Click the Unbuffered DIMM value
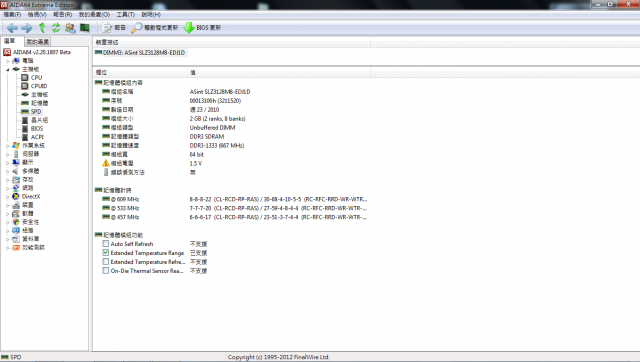The image size is (640, 362). pyautogui.click(x=212, y=128)
